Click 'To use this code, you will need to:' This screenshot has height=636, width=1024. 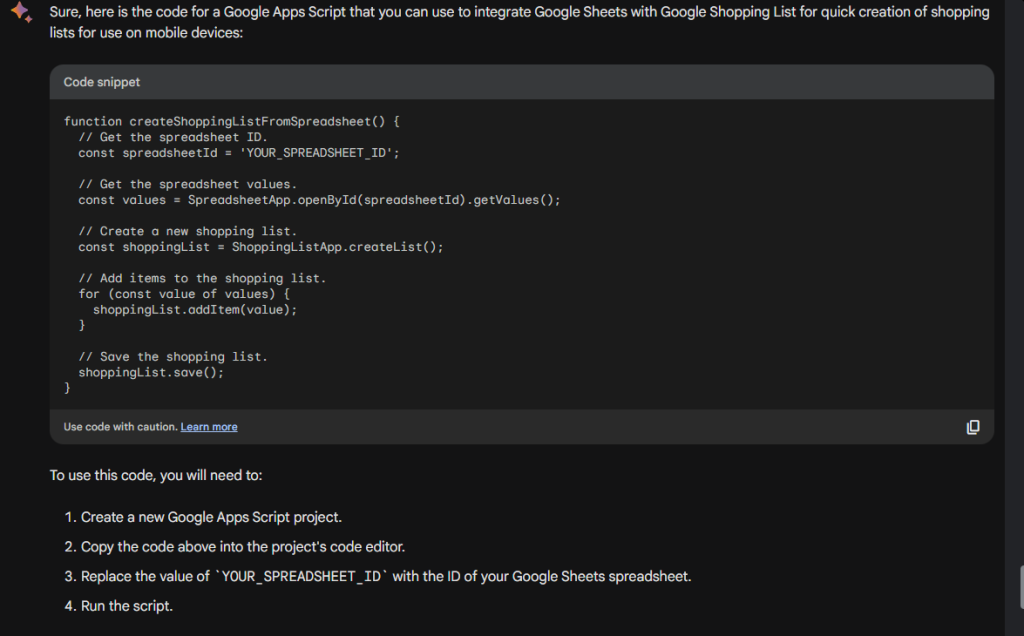pyautogui.click(x=156, y=475)
